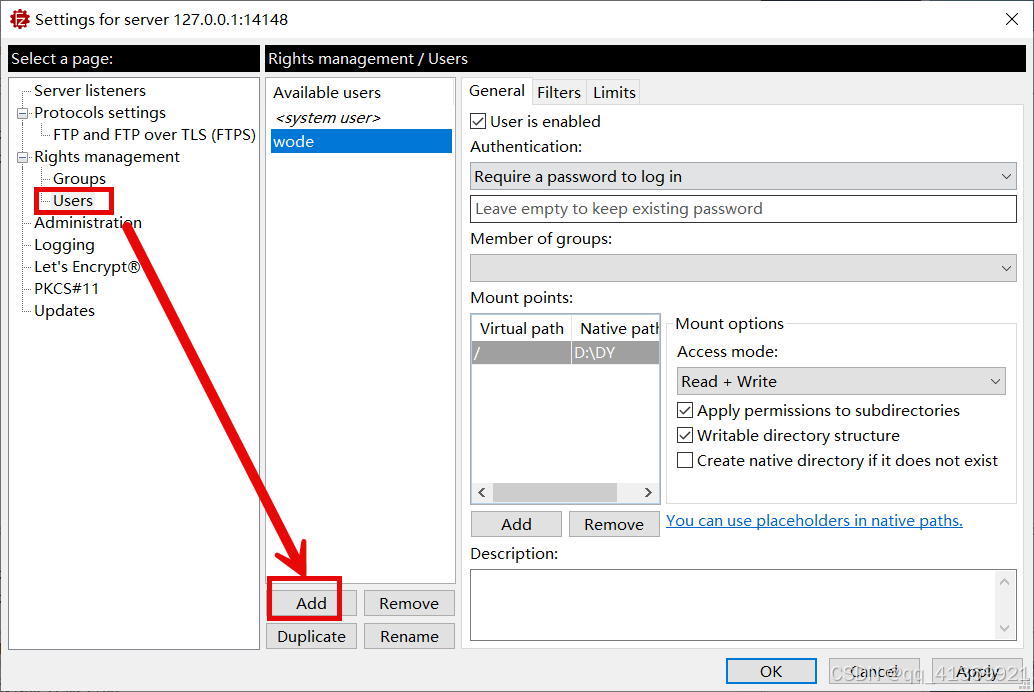This screenshot has height=692, width=1034.
Task: Select the wode user in list
Action: coord(360,142)
